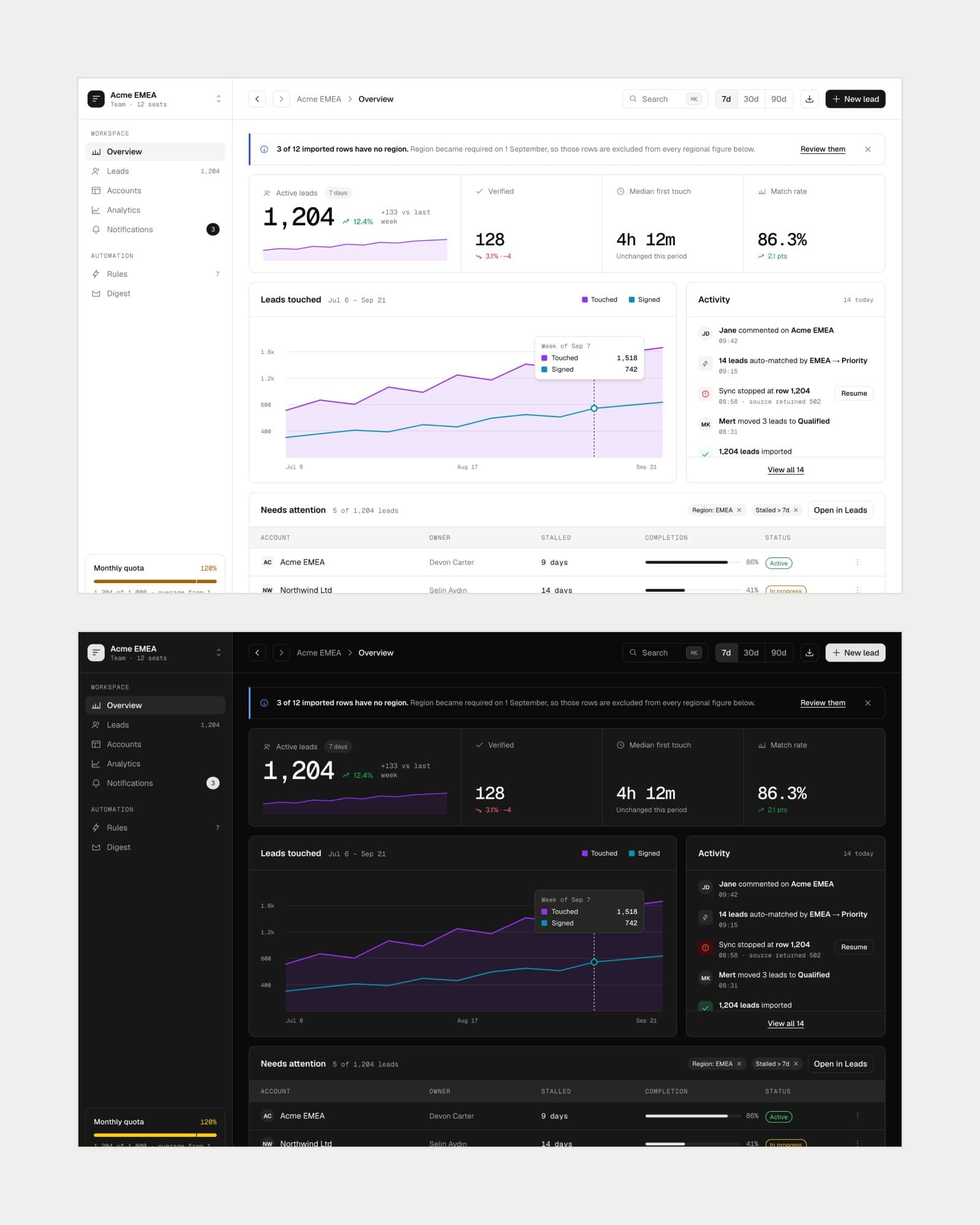This screenshot has width=980, height=1225.
Task: Select 30d range in light theme
Action: pos(751,99)
